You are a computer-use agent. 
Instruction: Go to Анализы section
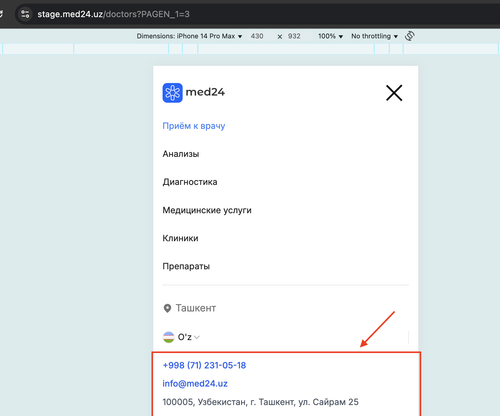(x=181, y=154)
